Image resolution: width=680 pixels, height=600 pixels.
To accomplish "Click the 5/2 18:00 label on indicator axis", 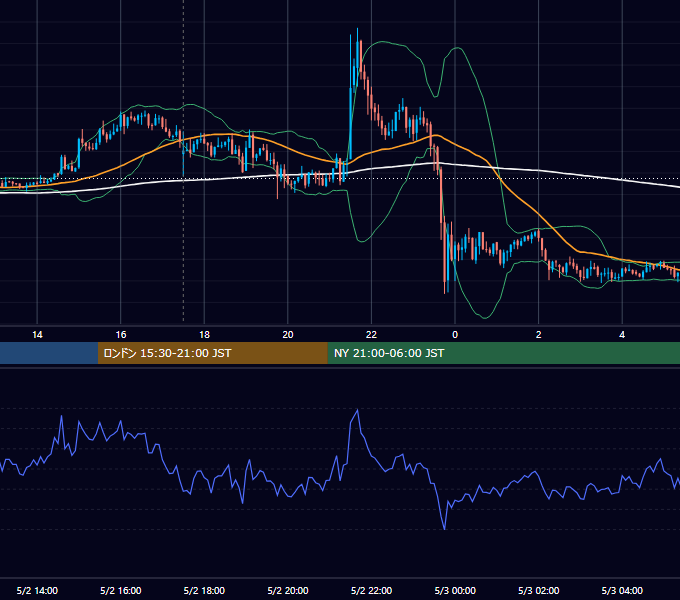I will pos(204,590).
